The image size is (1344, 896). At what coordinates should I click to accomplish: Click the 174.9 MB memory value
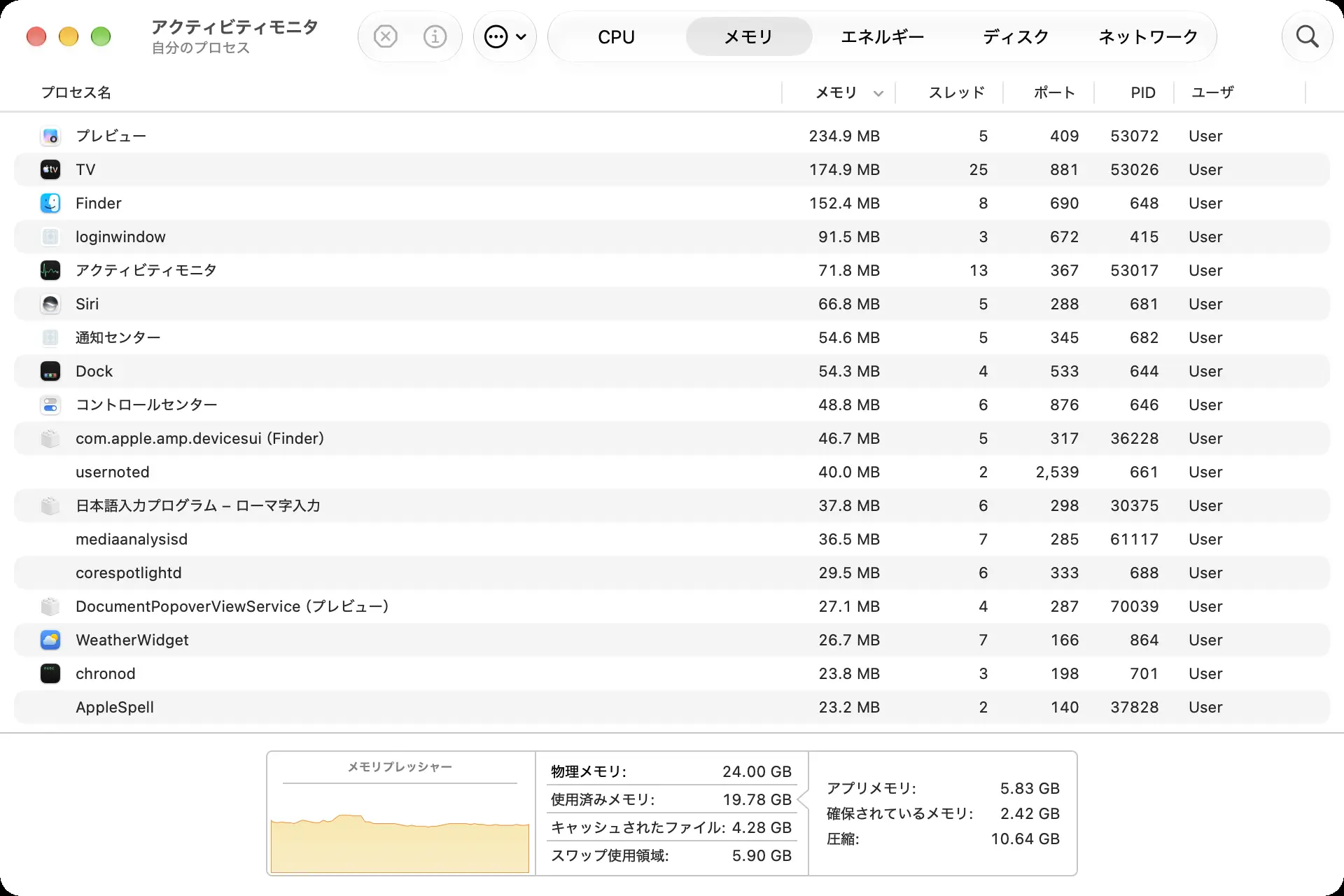point(844,169)
